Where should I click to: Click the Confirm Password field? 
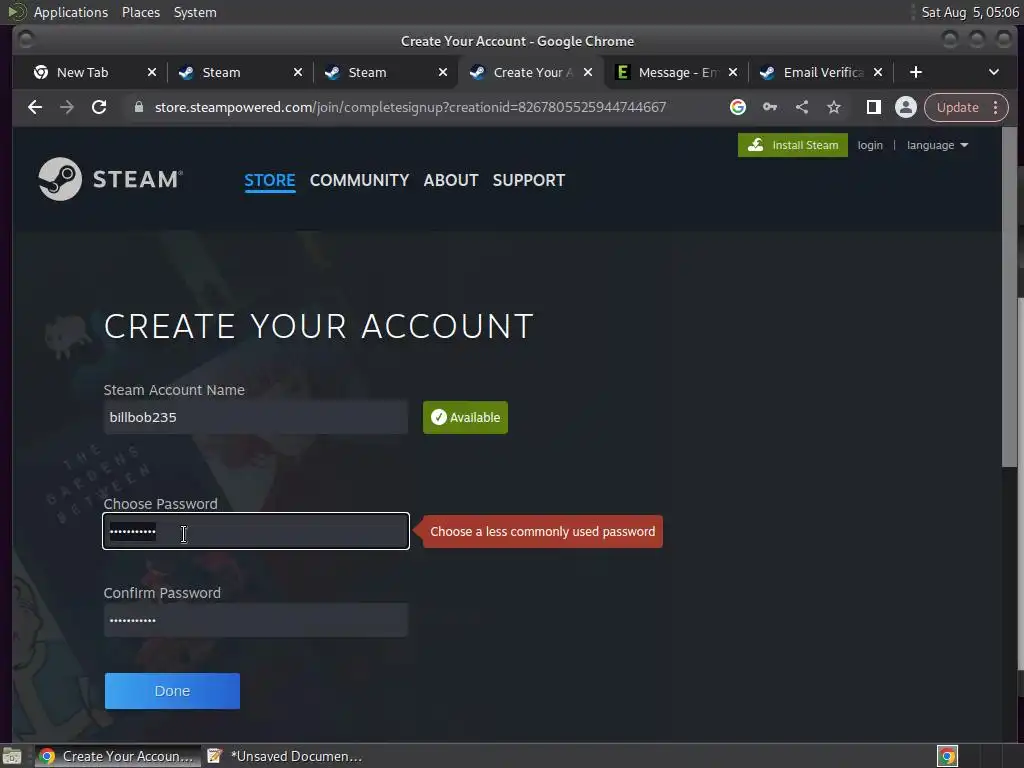256,620
